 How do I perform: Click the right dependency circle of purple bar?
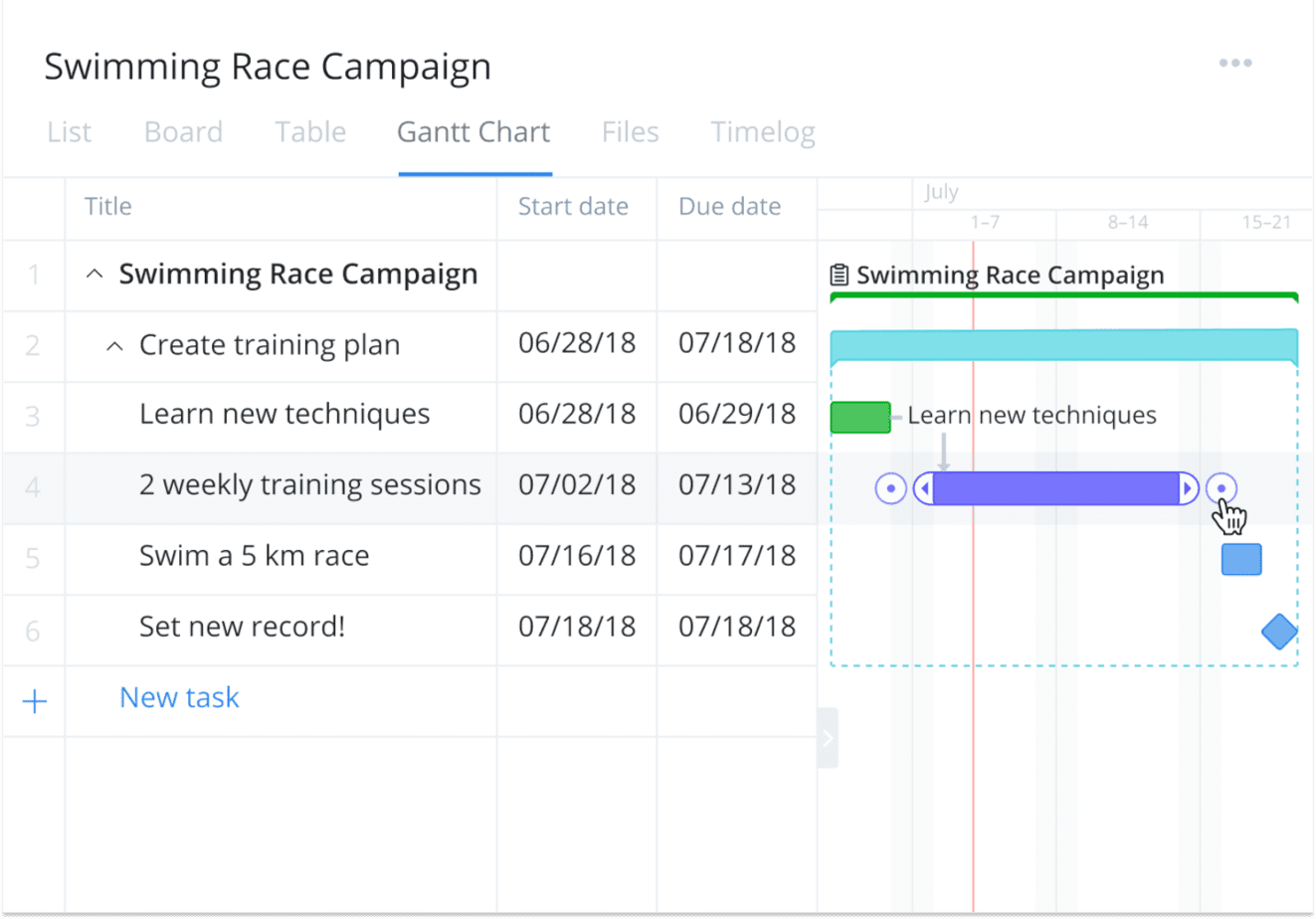pyautogui.click(x=1222, y=488)
